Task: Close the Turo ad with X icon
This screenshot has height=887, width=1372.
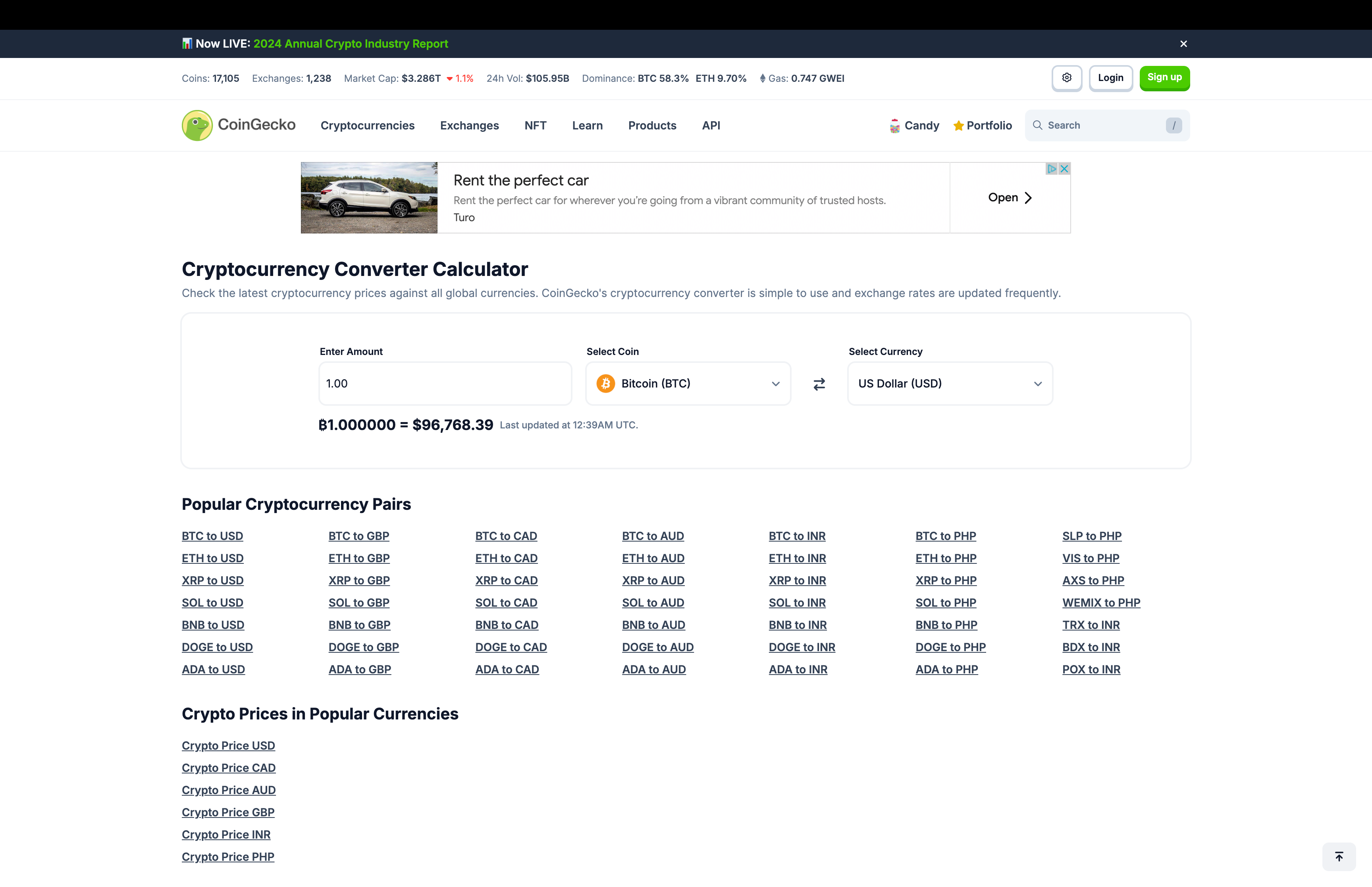Action: pyautogui.click(x=1065, y=169)
